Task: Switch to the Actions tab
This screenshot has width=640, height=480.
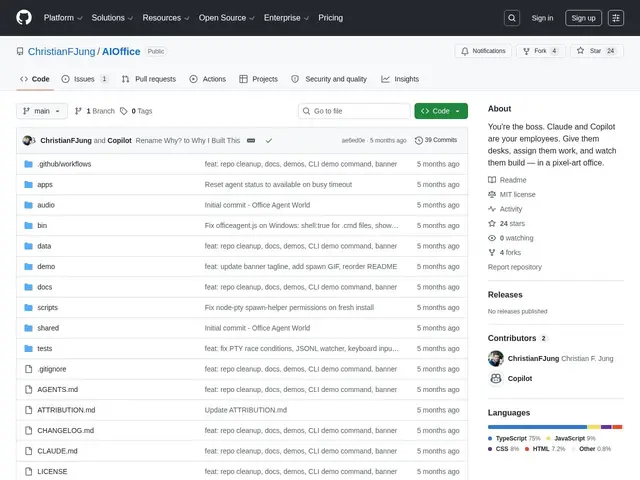Action: (207, 79)
